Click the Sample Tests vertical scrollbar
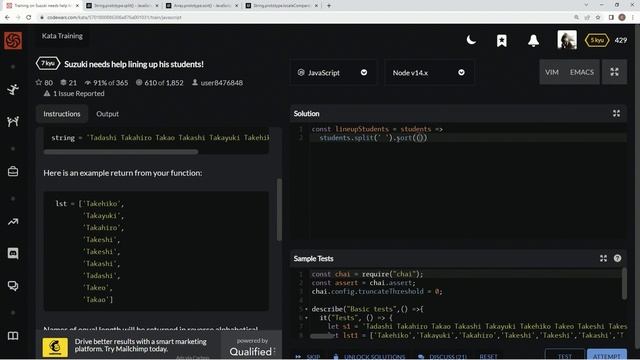Image resolution: width=640 pixels, height=360 pixels. pos(624,284)
